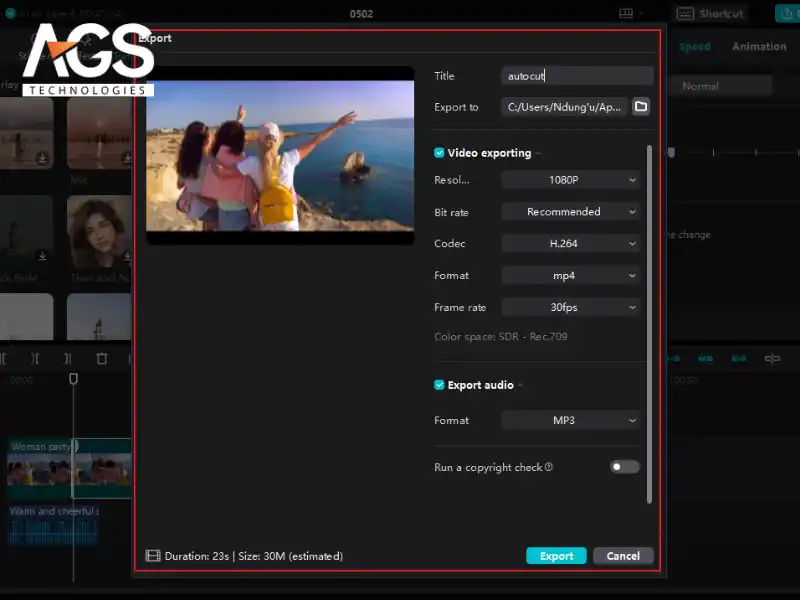Image resolution: width=800 pixels, height=600 pixels.
Task: Click the help icon after copyright check
Action: click(x=549, y=467)
